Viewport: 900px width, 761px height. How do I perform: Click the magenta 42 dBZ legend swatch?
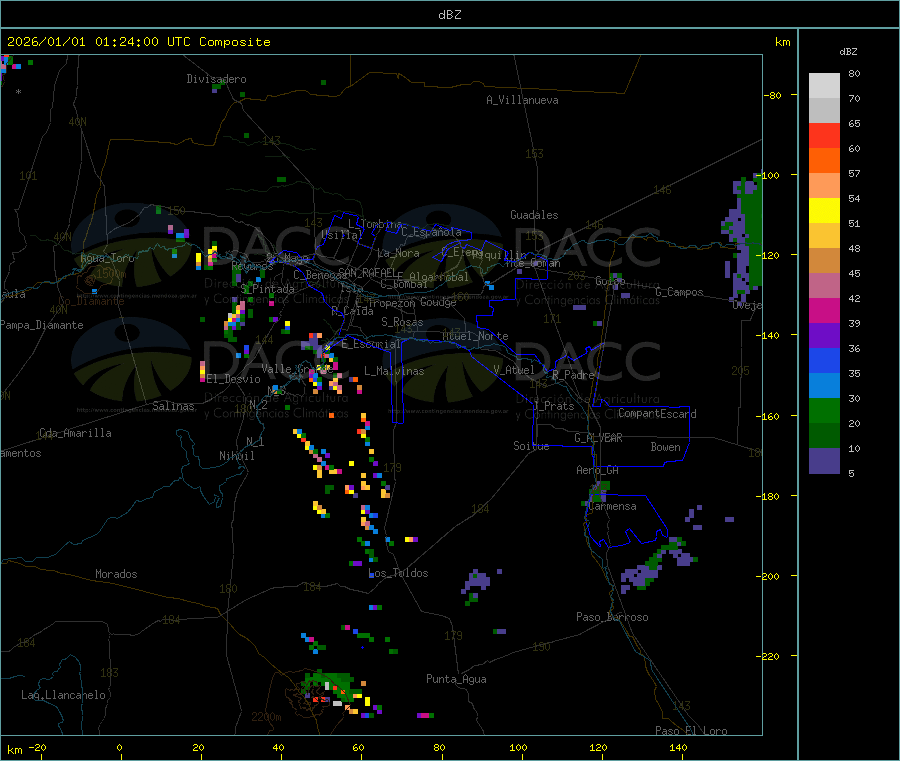tap(824, 310)
